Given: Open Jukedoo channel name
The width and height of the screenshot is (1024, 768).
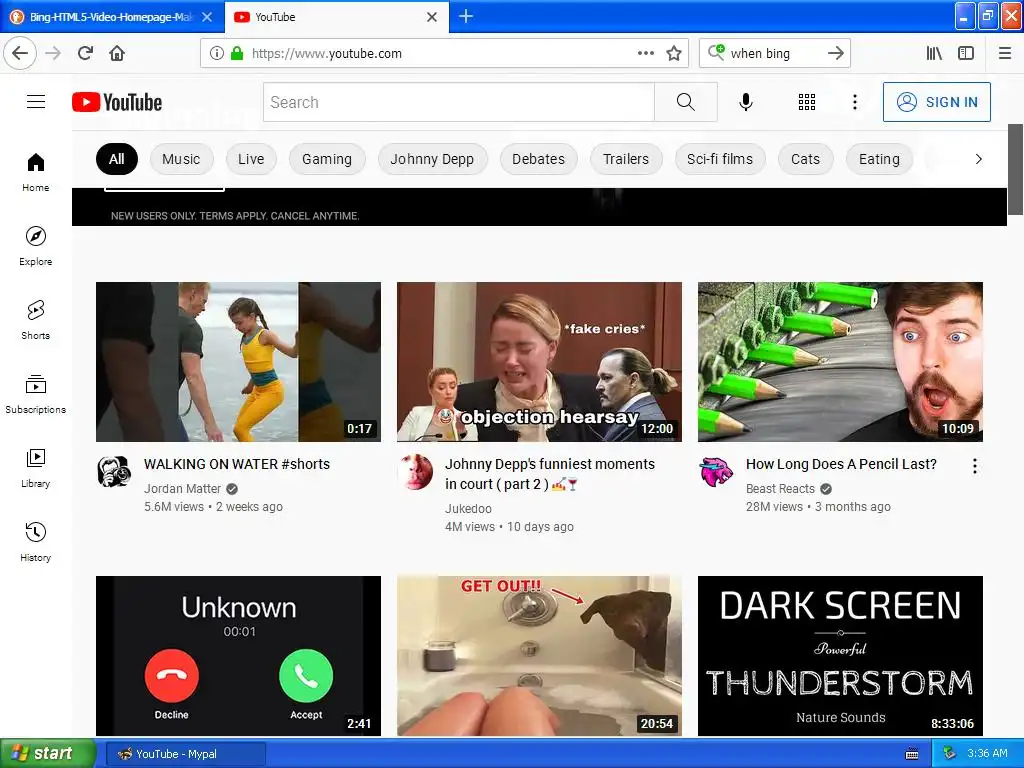Looking at the screenshot, I should pyautogui.click(x=468, y=509).
